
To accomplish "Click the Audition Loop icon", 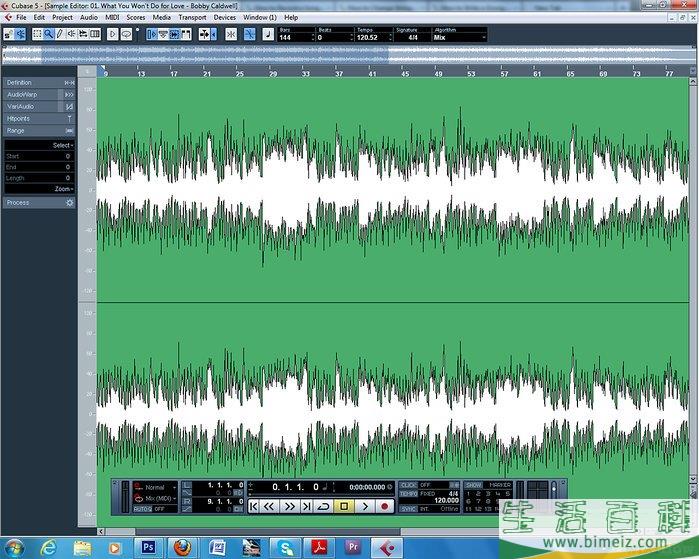I will click(126, 34).
